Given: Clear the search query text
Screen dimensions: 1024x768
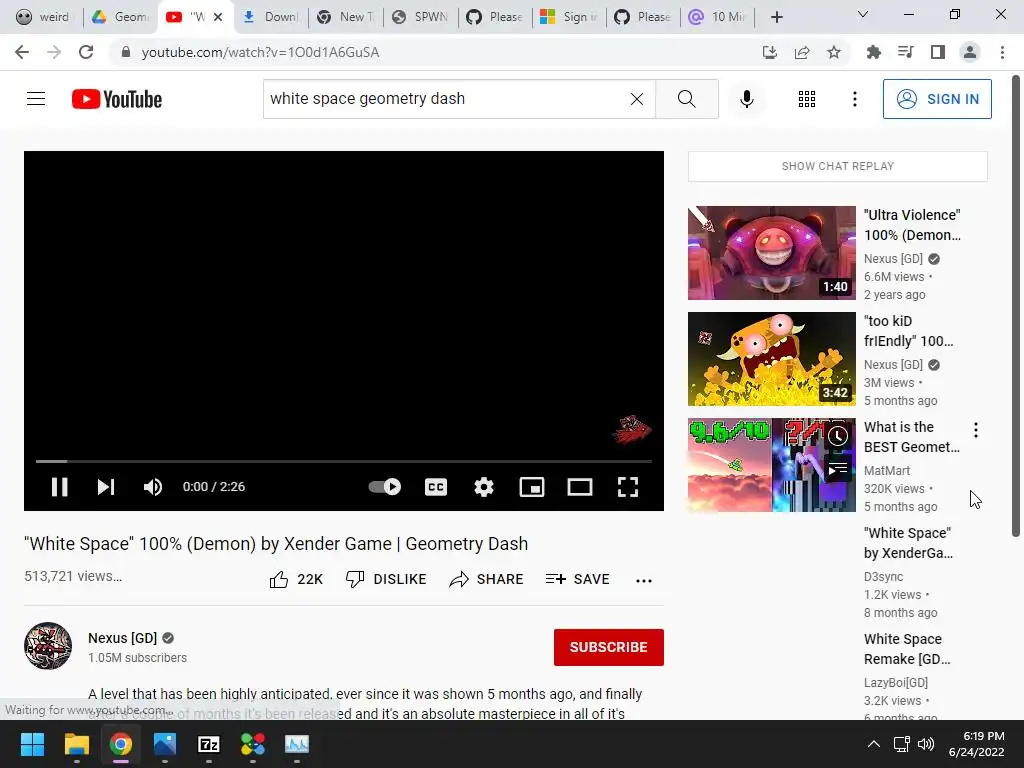Looking at the screenshot, I should point(637,99).
